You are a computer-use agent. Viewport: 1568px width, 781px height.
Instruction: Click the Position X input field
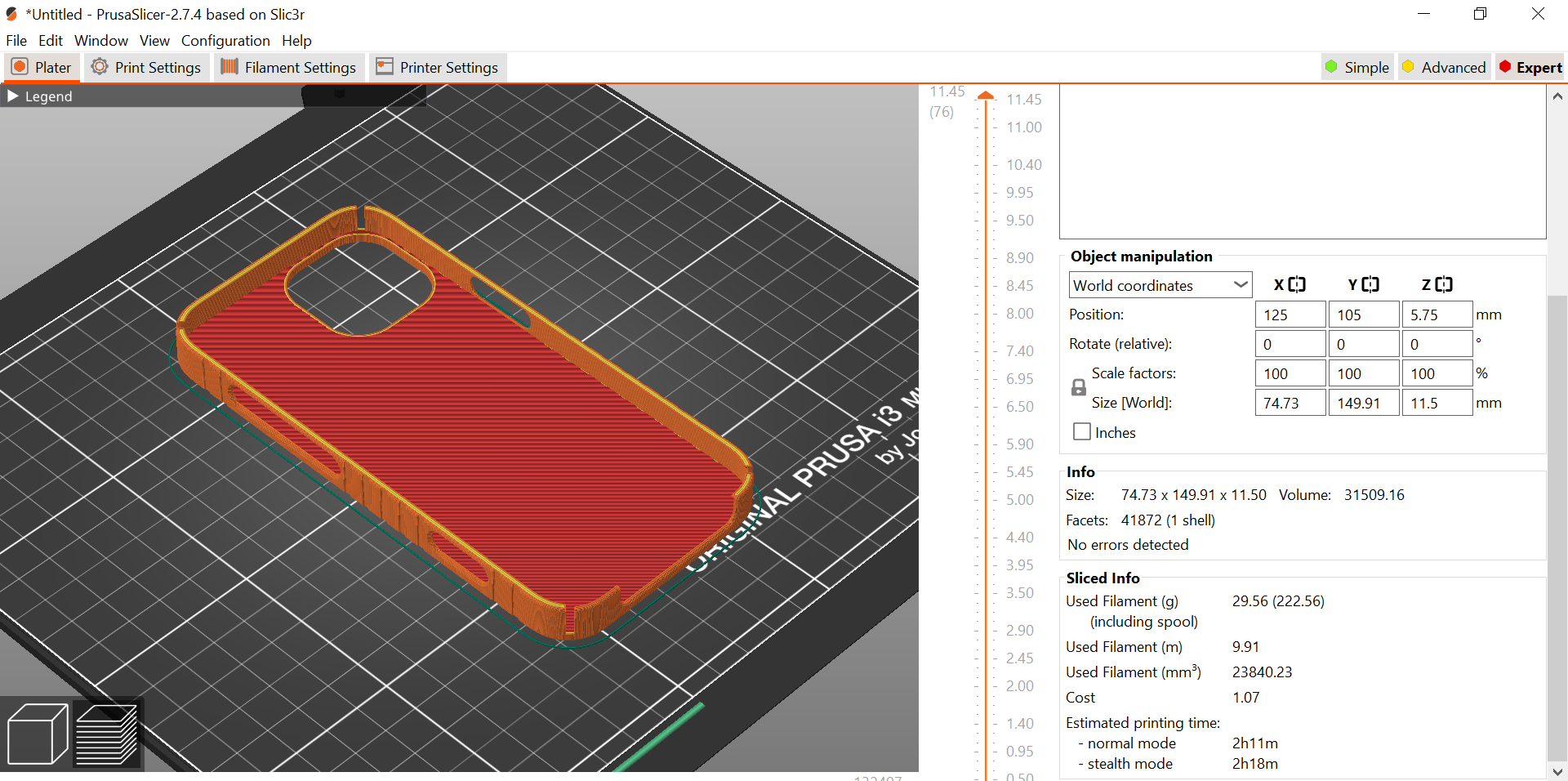[1290, 315]
